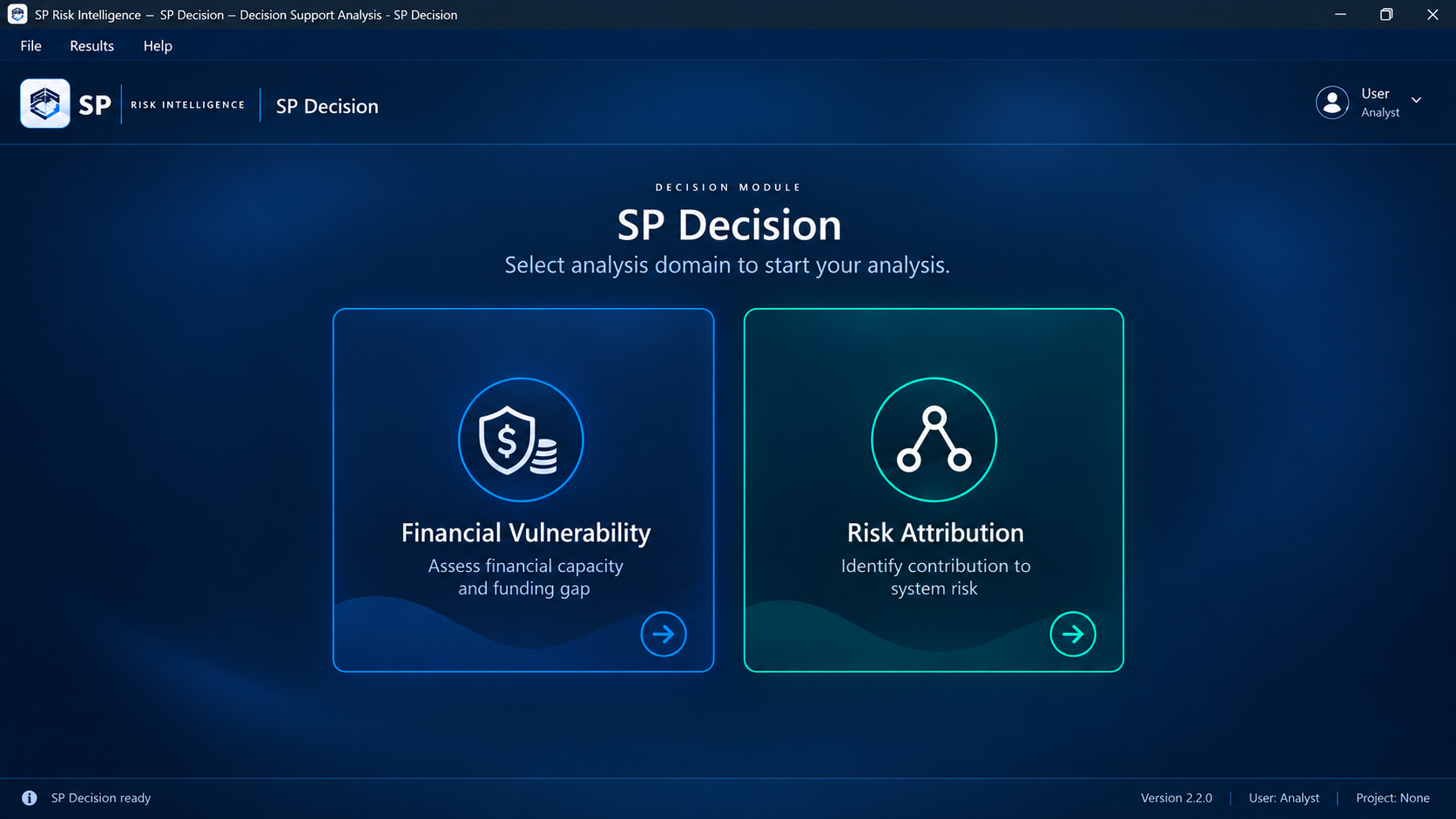
Task: Click the user avatar icon
Action: (x=1332, y=103)
